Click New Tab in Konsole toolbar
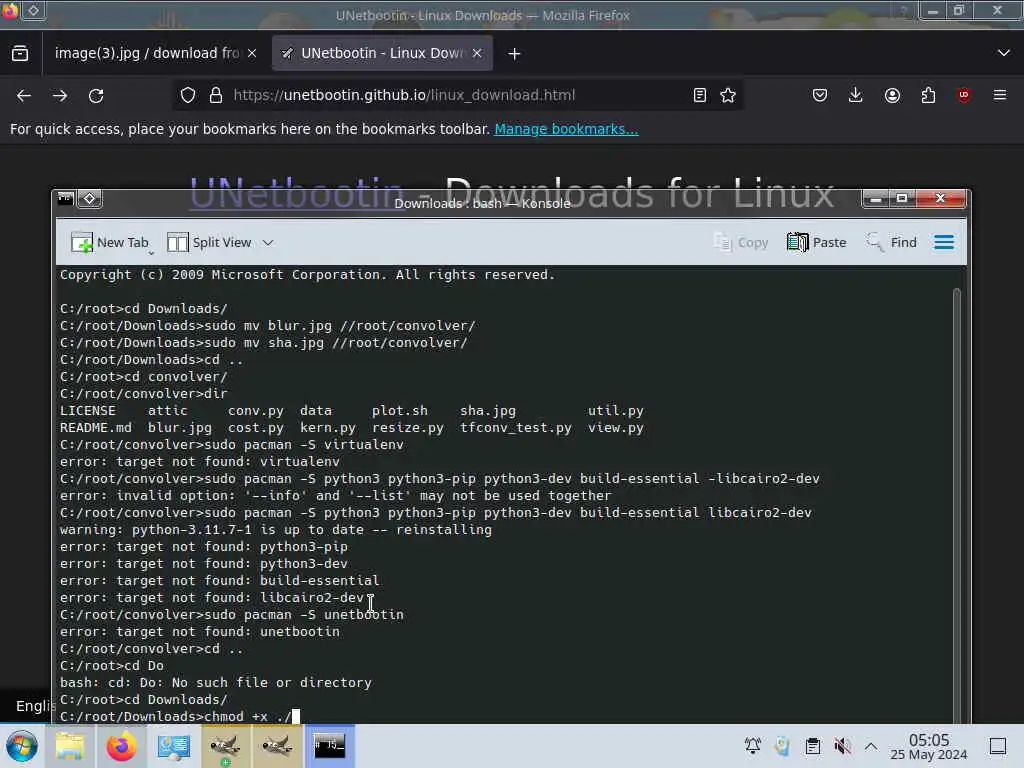Screen dimensions: 1024x768 coord(110,242)
